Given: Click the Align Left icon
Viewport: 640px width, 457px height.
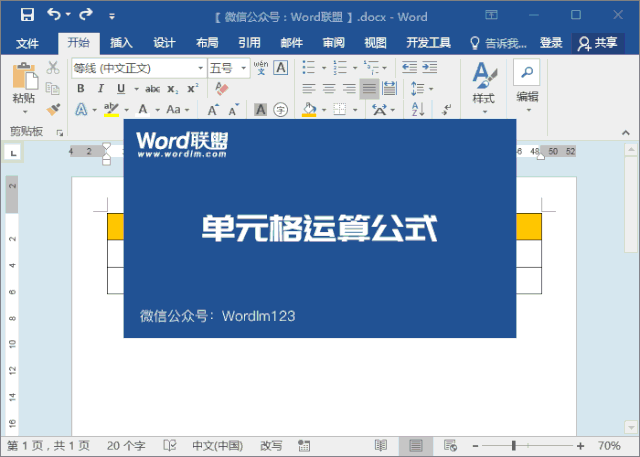Looking at the screenshot, I should [x=309, y=89].
